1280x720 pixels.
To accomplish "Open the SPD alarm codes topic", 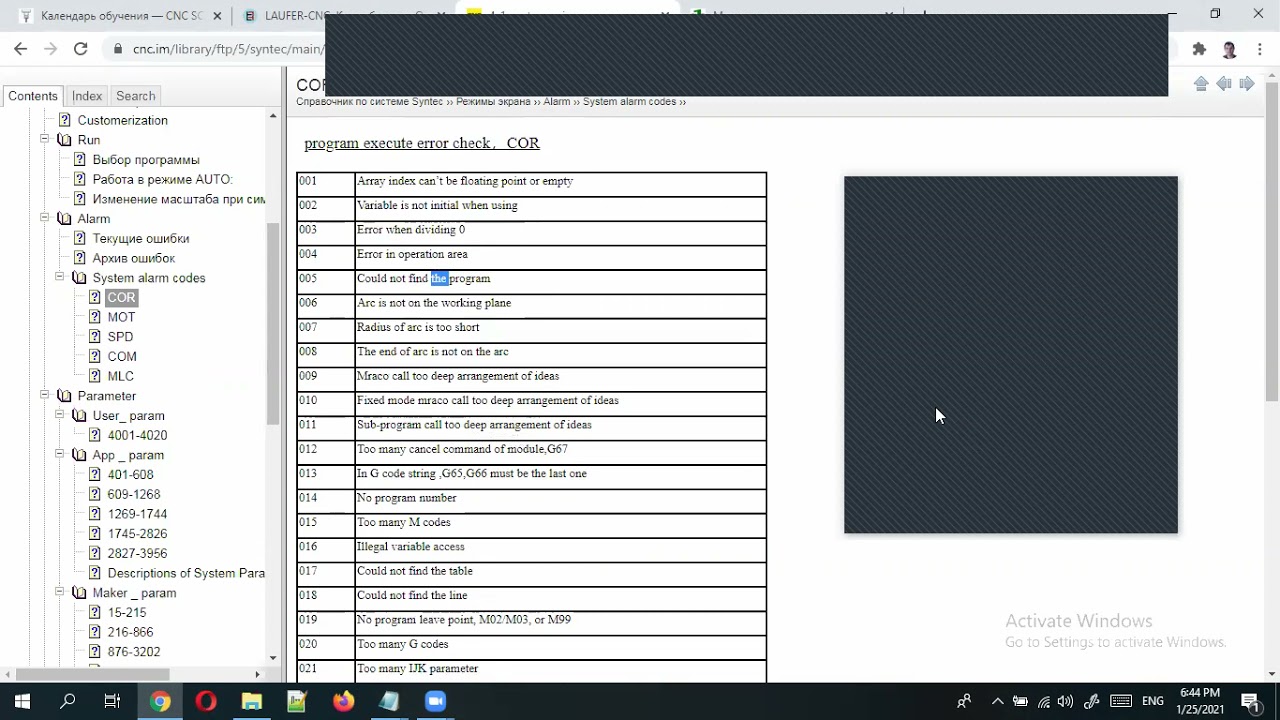I will click(x=120, y=337).
